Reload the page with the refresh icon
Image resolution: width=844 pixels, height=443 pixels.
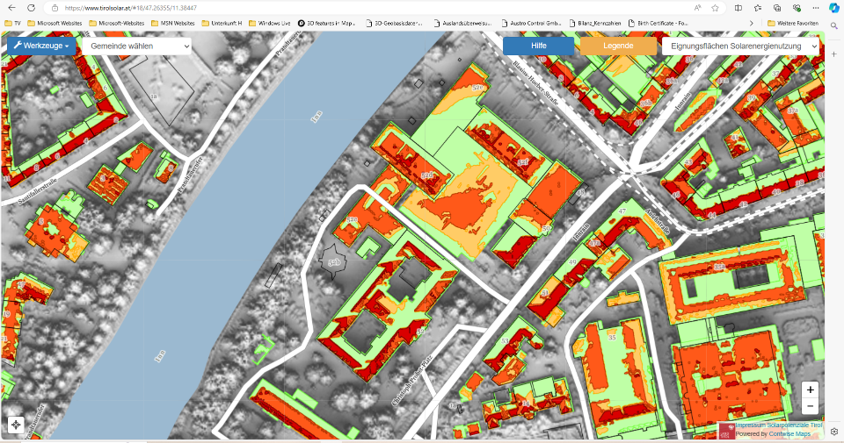[31, 7]
